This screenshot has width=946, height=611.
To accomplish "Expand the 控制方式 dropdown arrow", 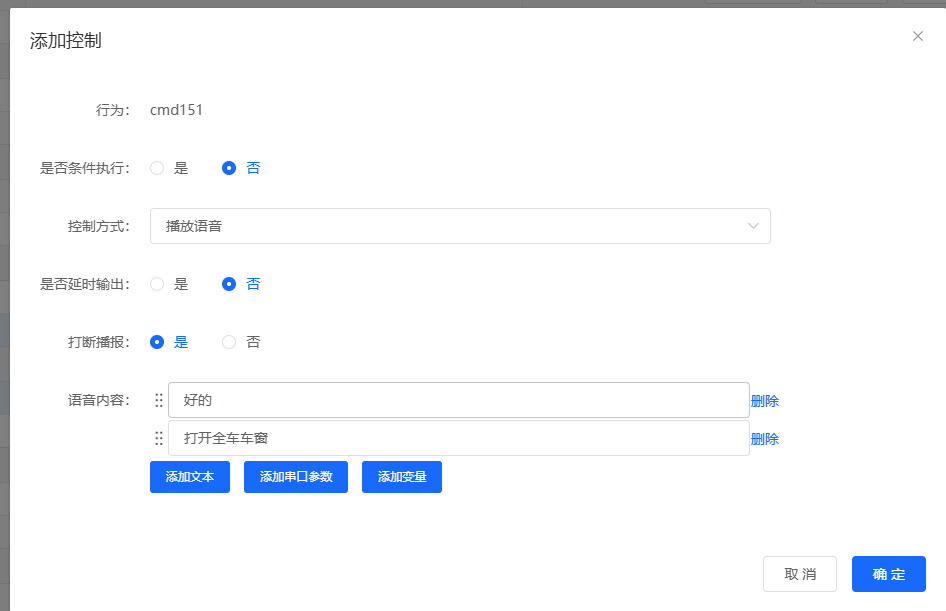I will pyautogui.click(x=753, y=226).
